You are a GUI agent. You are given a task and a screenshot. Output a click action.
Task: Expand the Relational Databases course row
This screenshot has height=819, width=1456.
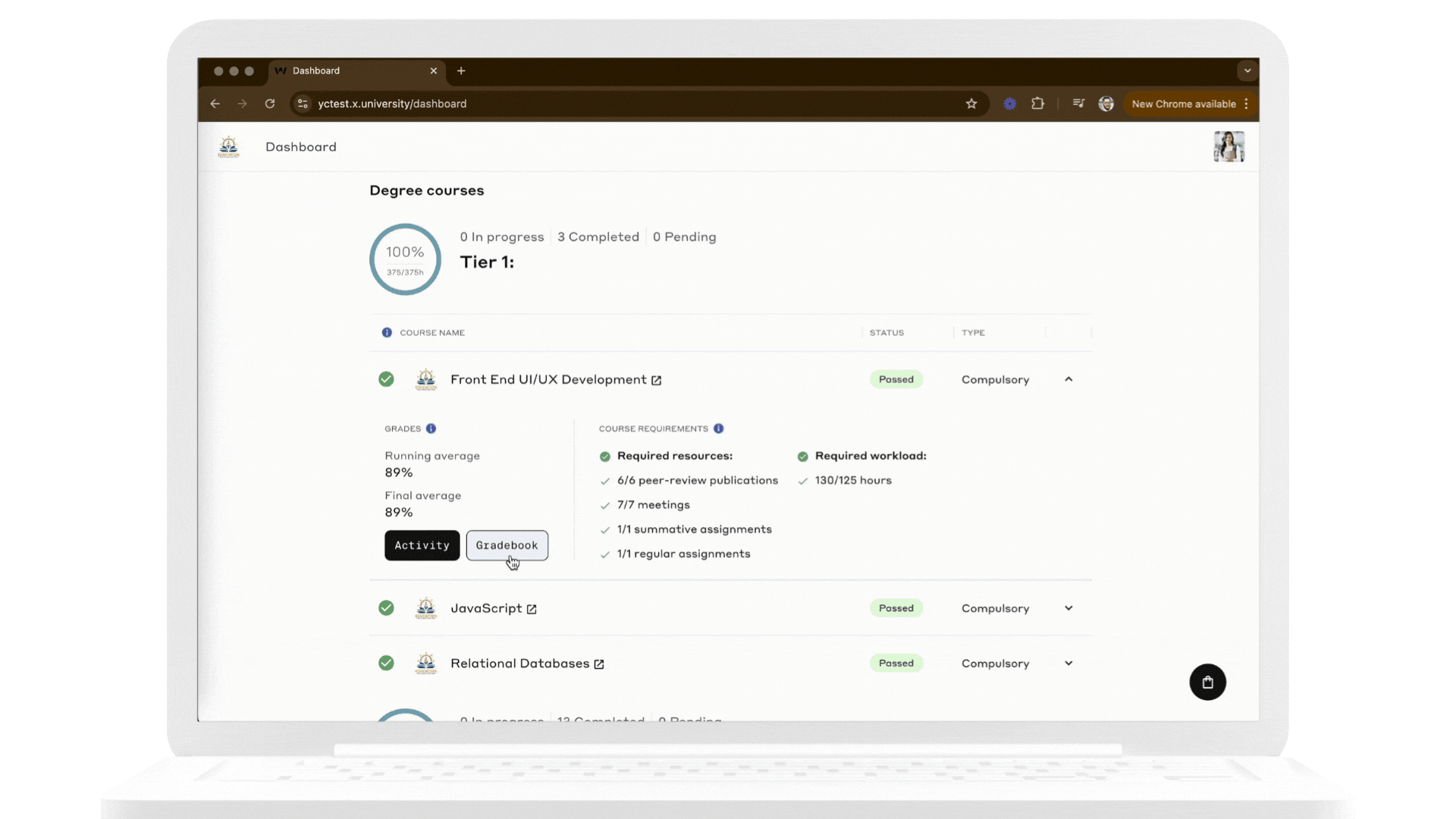(1068, 663)
